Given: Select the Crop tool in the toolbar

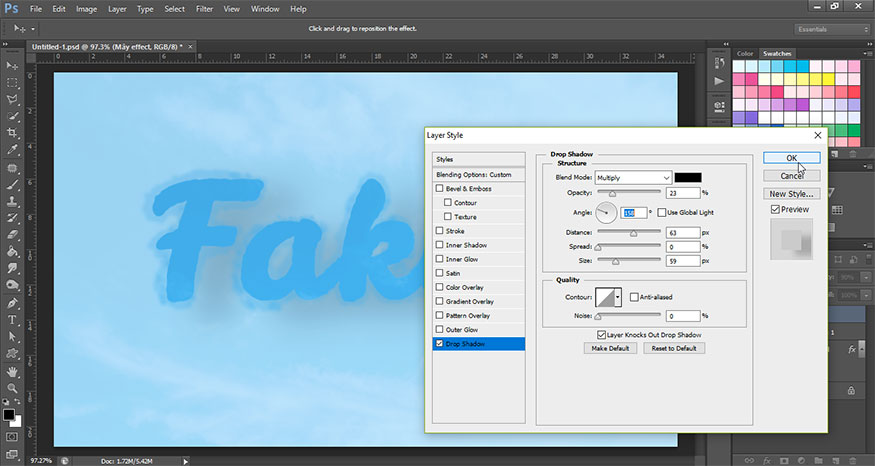Looking at the screenshot, I should [12, 133].
